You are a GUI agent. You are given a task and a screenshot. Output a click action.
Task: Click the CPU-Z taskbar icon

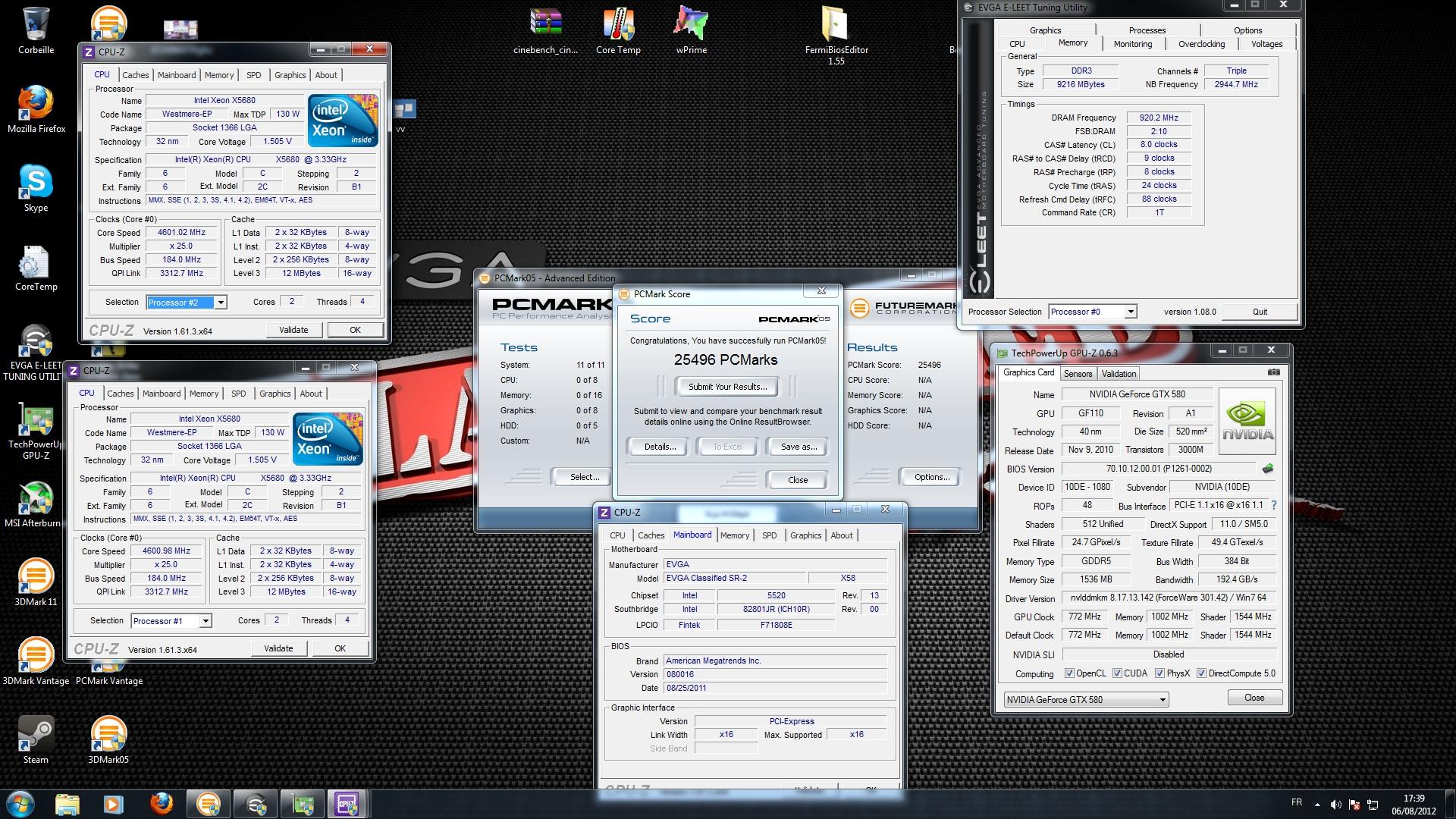click(347, 803)
